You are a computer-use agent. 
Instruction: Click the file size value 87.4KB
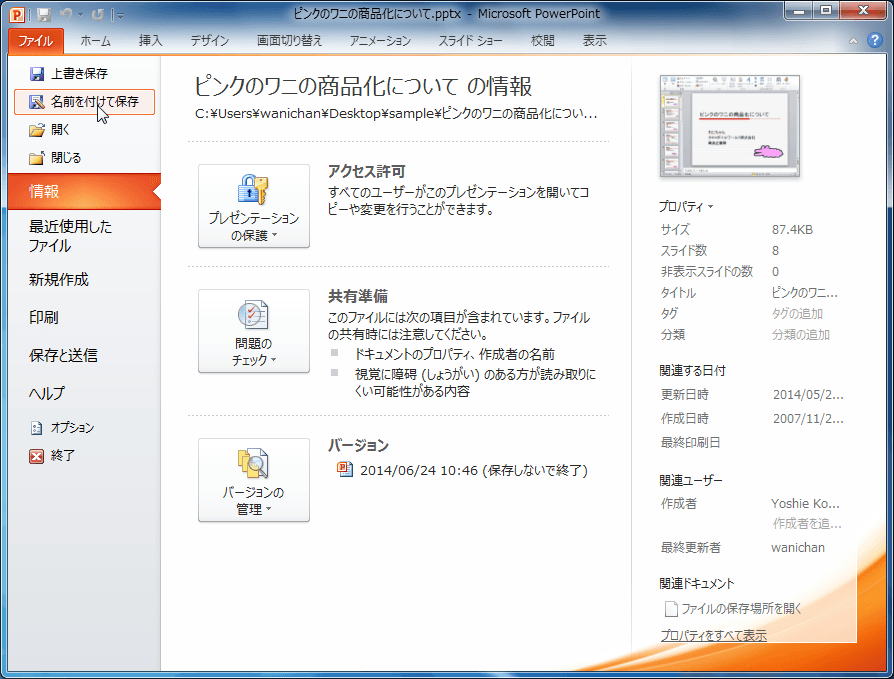coord(792,230)
